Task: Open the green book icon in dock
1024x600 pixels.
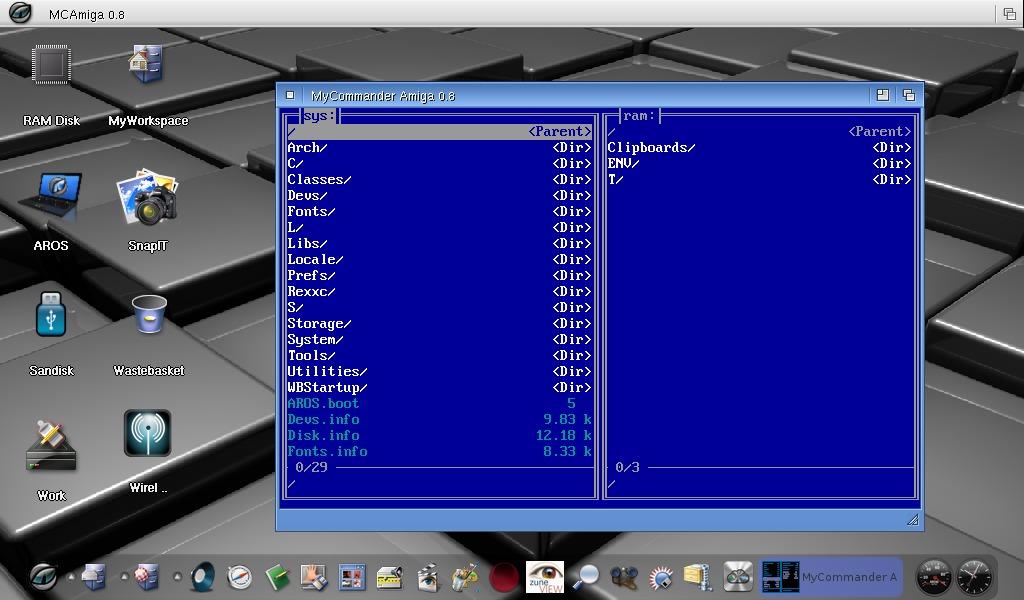Action: coord(278,578)
